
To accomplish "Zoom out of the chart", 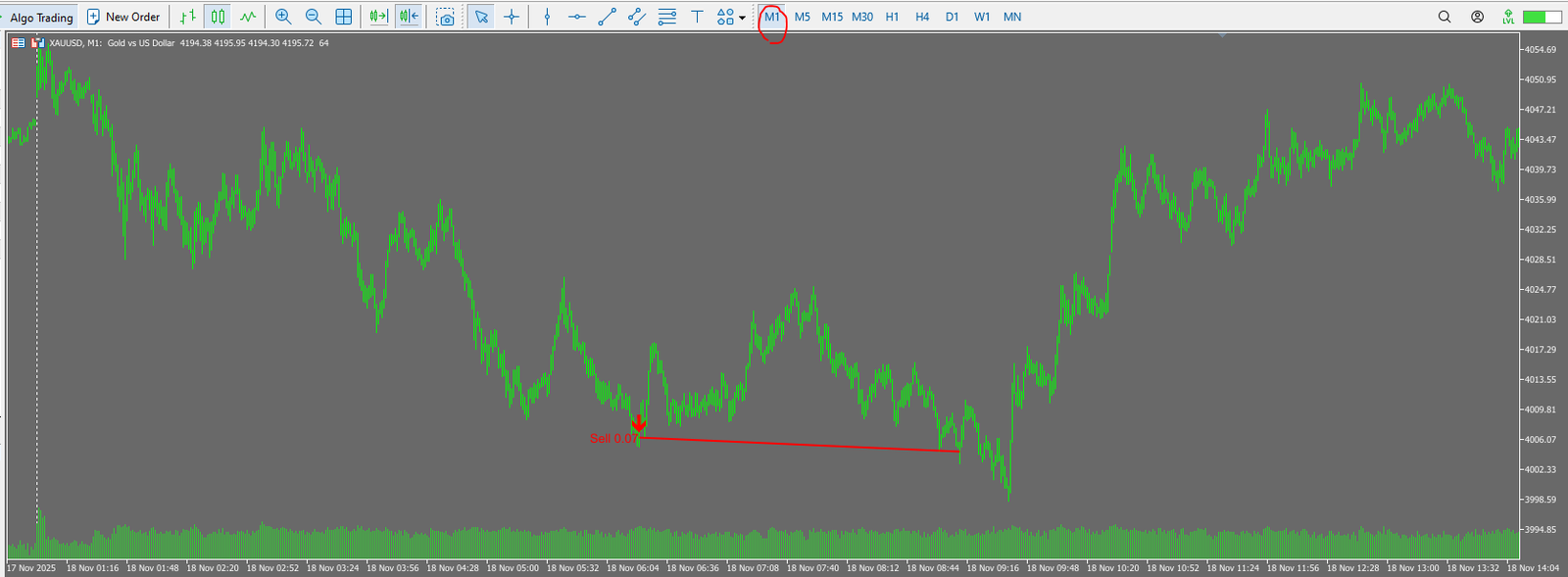I will point(314,17).
